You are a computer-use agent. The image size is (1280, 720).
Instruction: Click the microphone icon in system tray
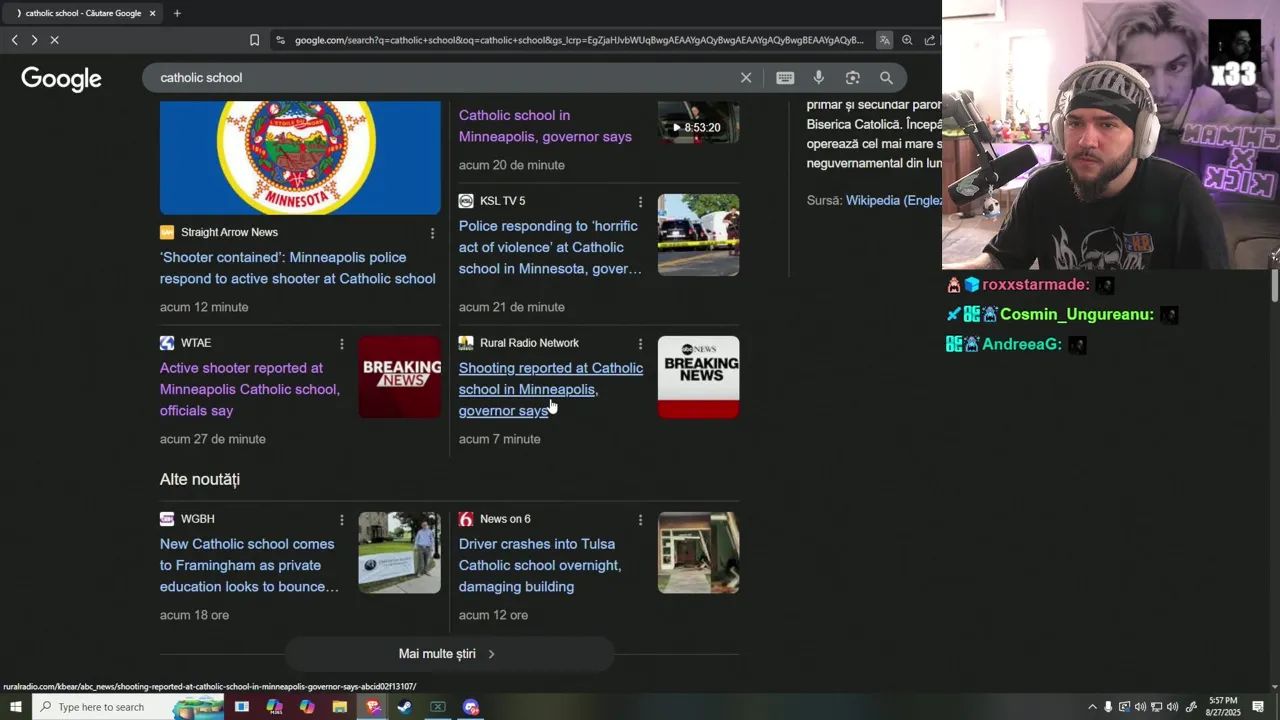[1108, 707]
